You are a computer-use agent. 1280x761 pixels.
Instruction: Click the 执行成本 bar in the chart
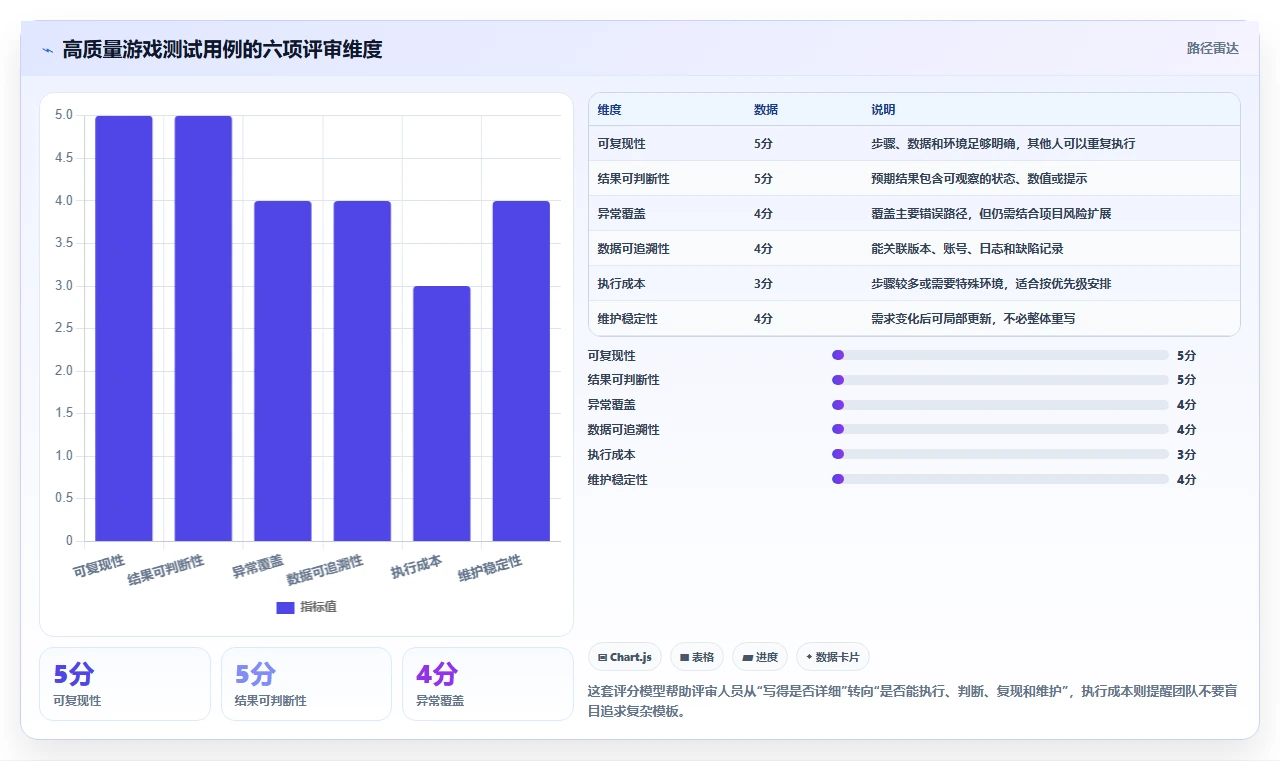click(442, 413)
